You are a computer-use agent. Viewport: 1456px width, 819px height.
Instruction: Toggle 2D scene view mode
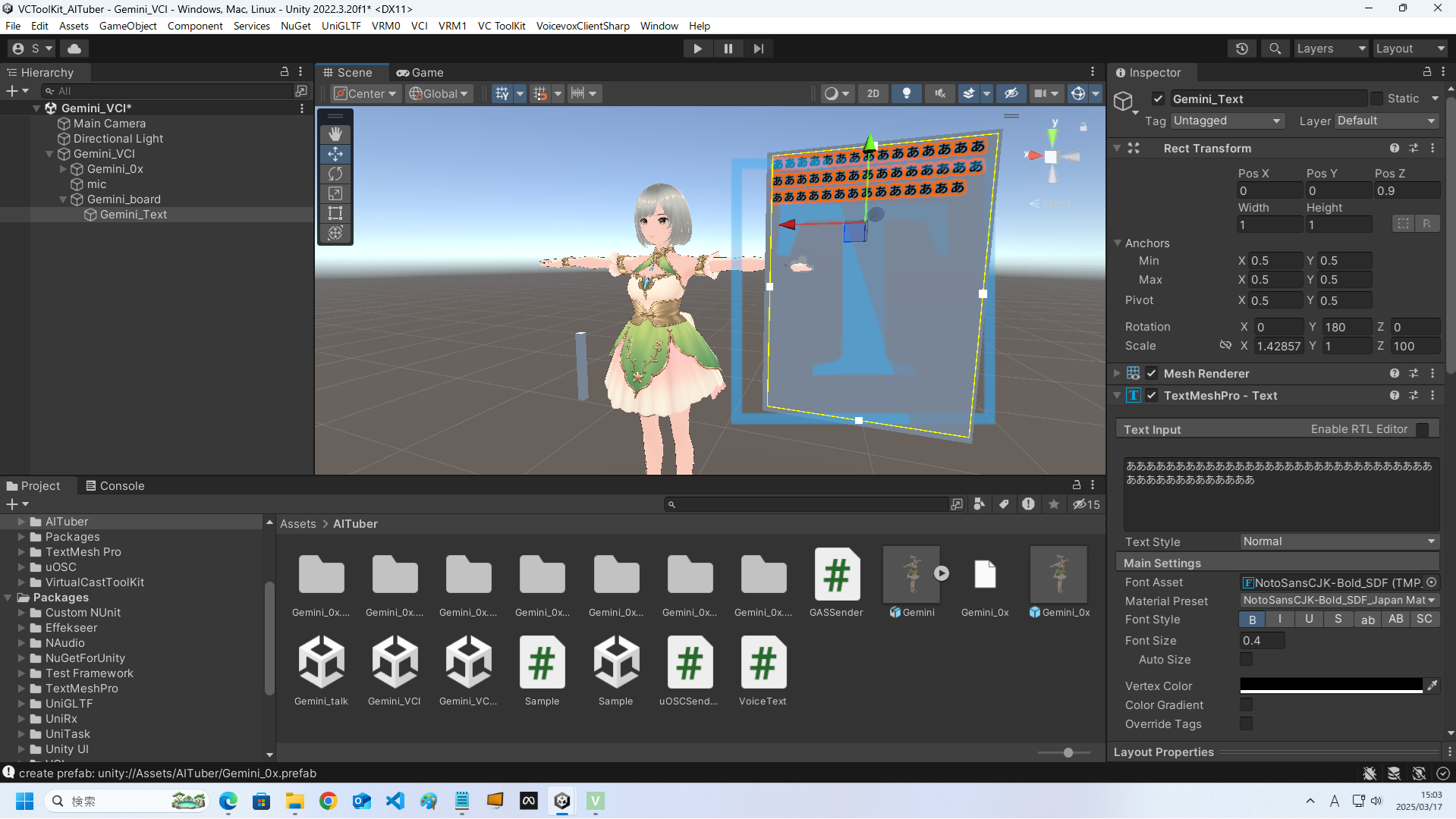(873, 93)
